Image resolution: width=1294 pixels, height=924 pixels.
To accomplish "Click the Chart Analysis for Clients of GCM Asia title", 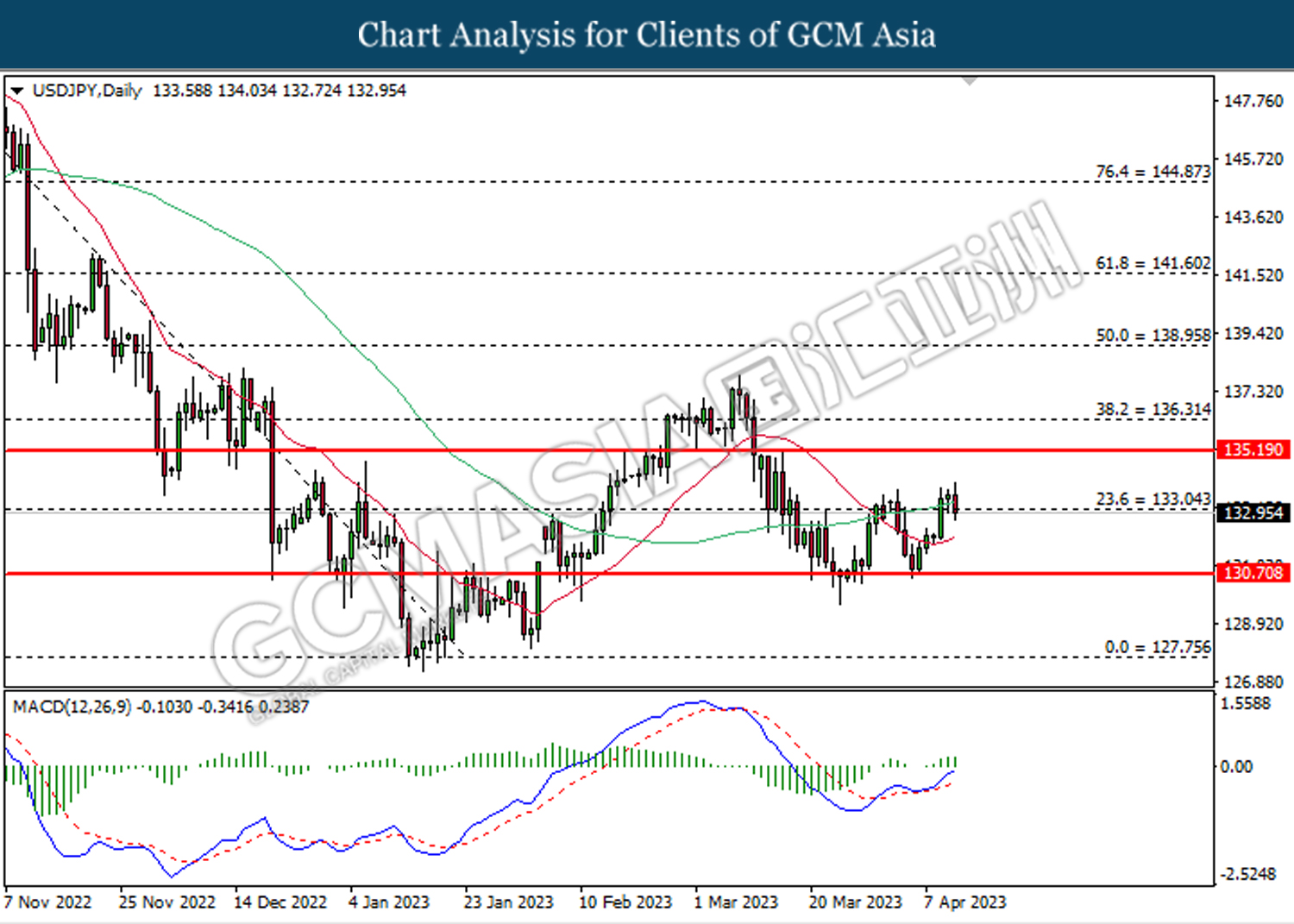I will coord(647,35).
